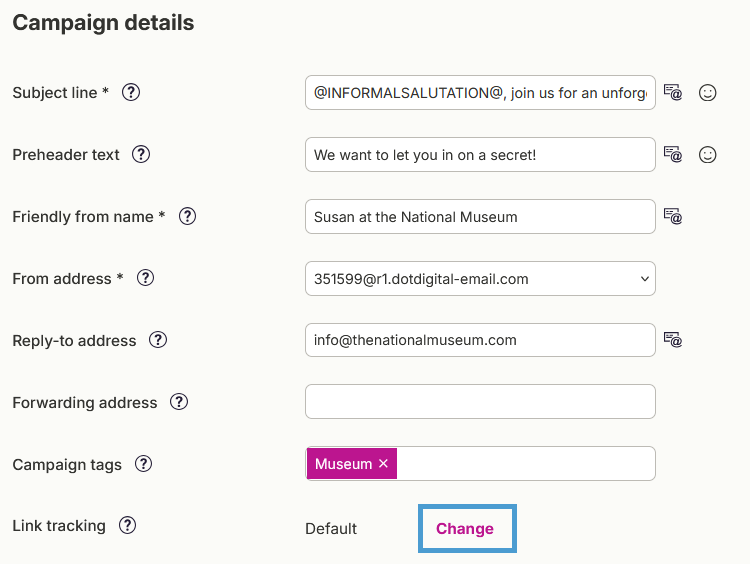Screen dimensions: 750x564
Task: Change link tracking setting
Action: pyautogui.click(x=464, y=529)
